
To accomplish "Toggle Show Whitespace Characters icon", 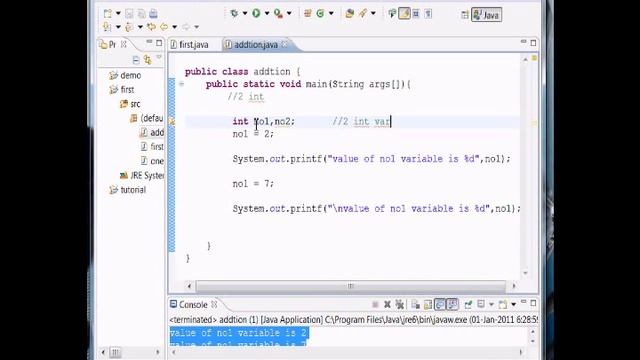I will [x=428, y=14].
